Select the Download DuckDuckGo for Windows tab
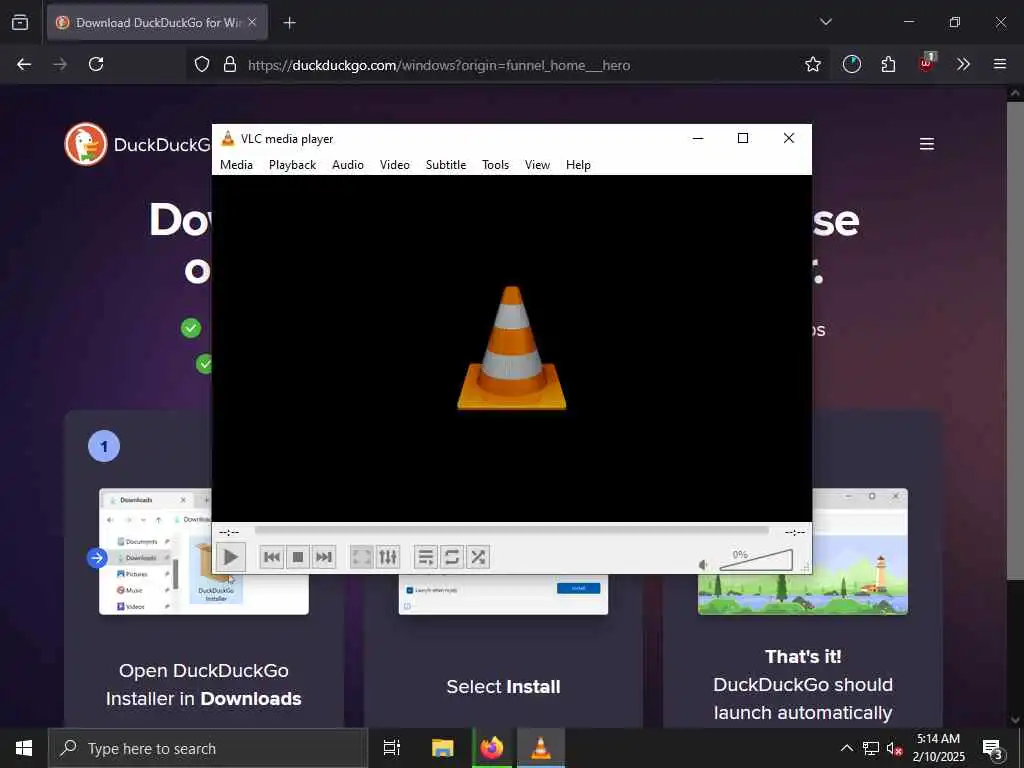 click(x=157, y=23)
